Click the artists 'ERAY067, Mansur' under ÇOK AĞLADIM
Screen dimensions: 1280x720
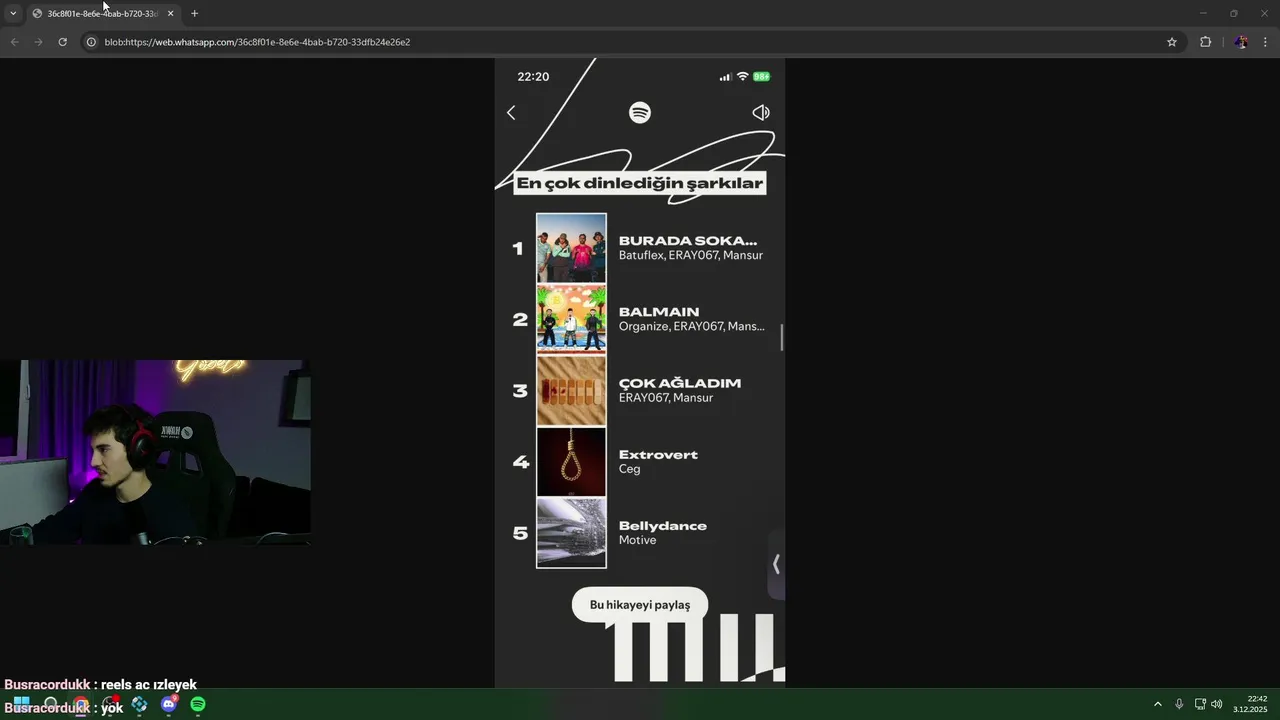[x=666, y=398]
